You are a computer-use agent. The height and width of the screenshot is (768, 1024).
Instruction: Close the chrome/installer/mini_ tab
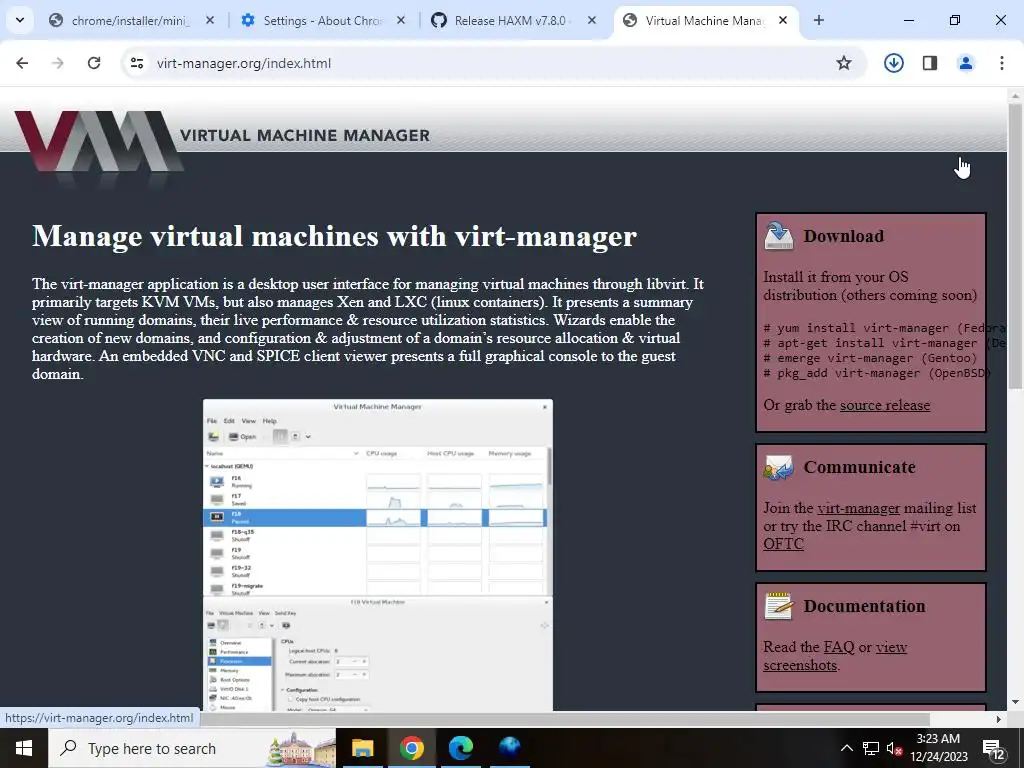click(210, 21)
